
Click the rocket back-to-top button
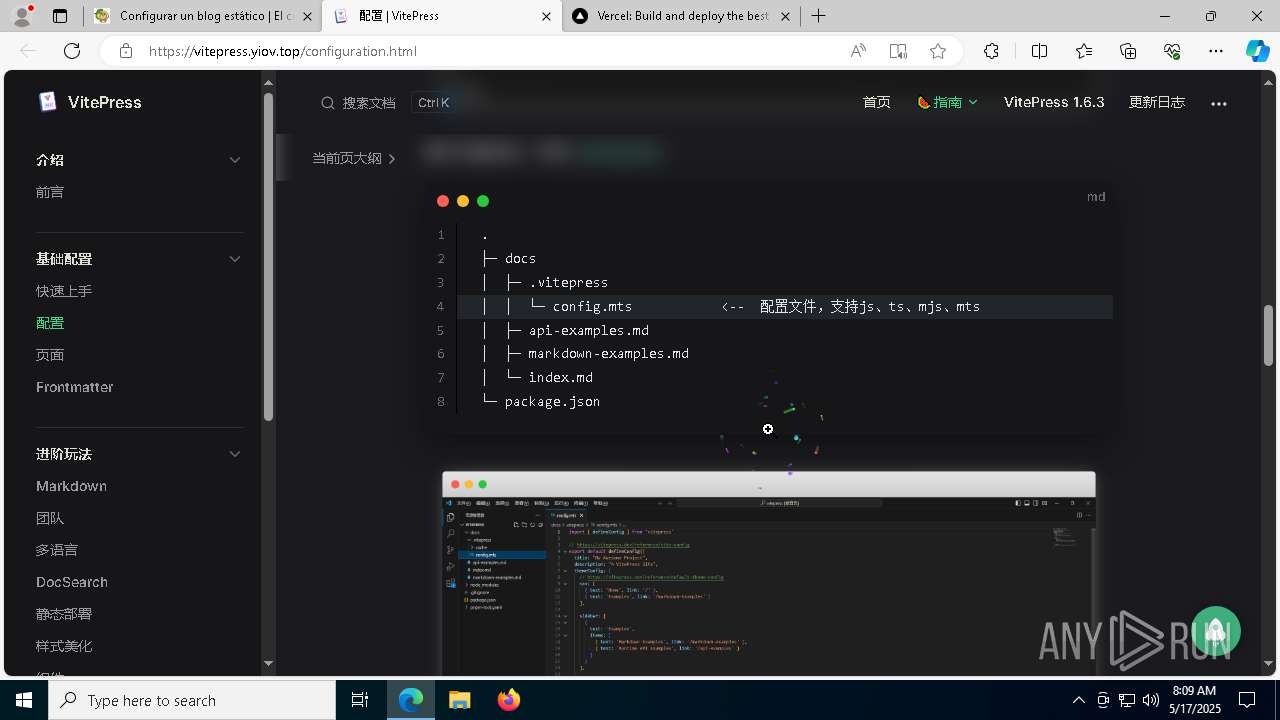(1216, 631)
